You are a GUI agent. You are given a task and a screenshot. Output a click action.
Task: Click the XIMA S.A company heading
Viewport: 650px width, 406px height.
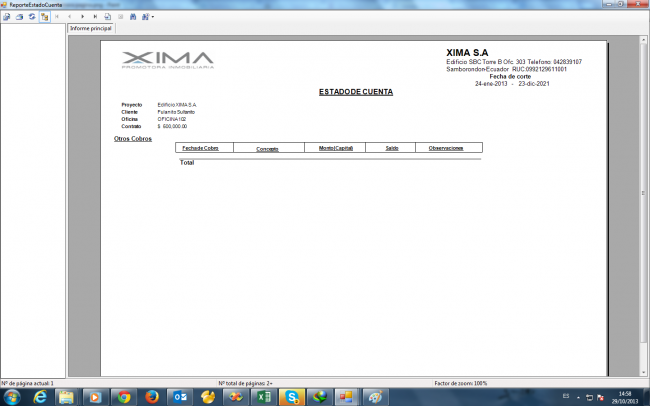coord(467,53)
